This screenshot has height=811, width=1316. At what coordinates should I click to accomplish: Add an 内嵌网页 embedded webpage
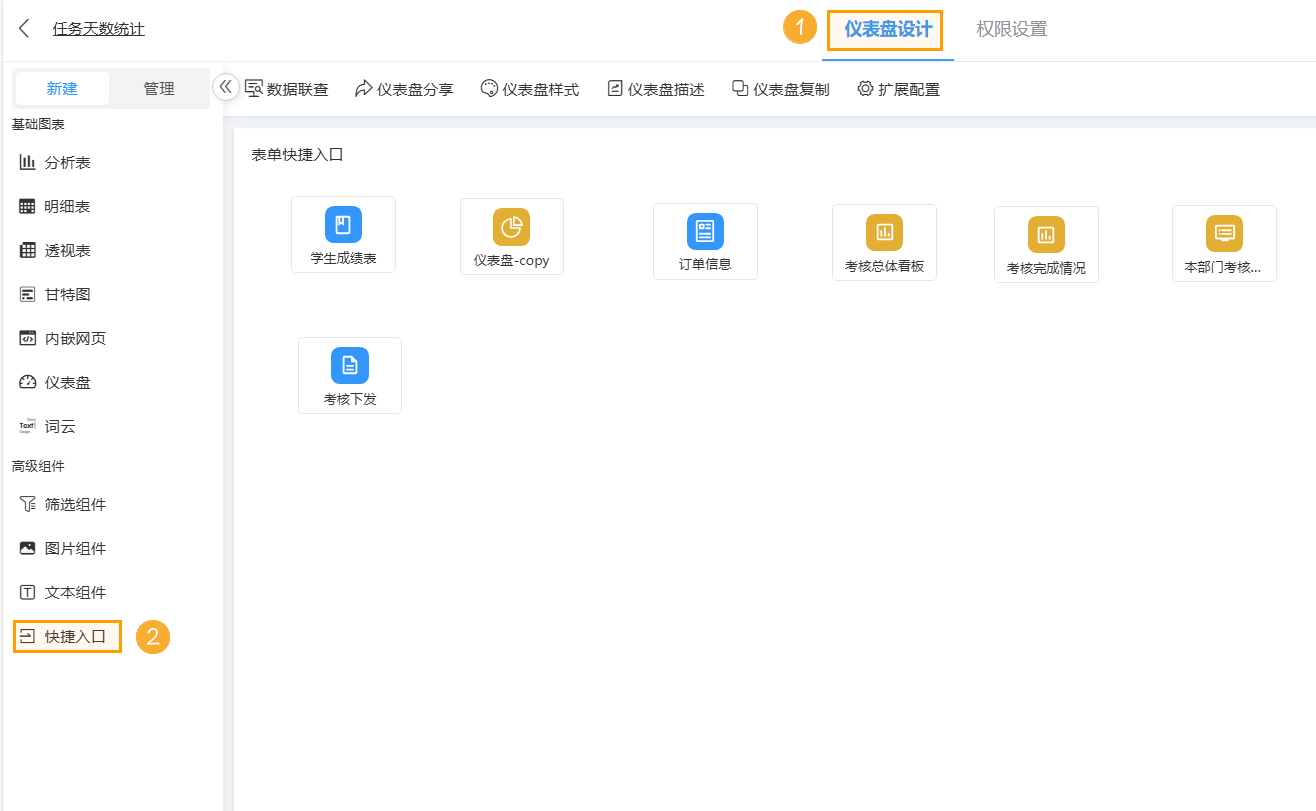pyautogui.click(x=66, y=337)
